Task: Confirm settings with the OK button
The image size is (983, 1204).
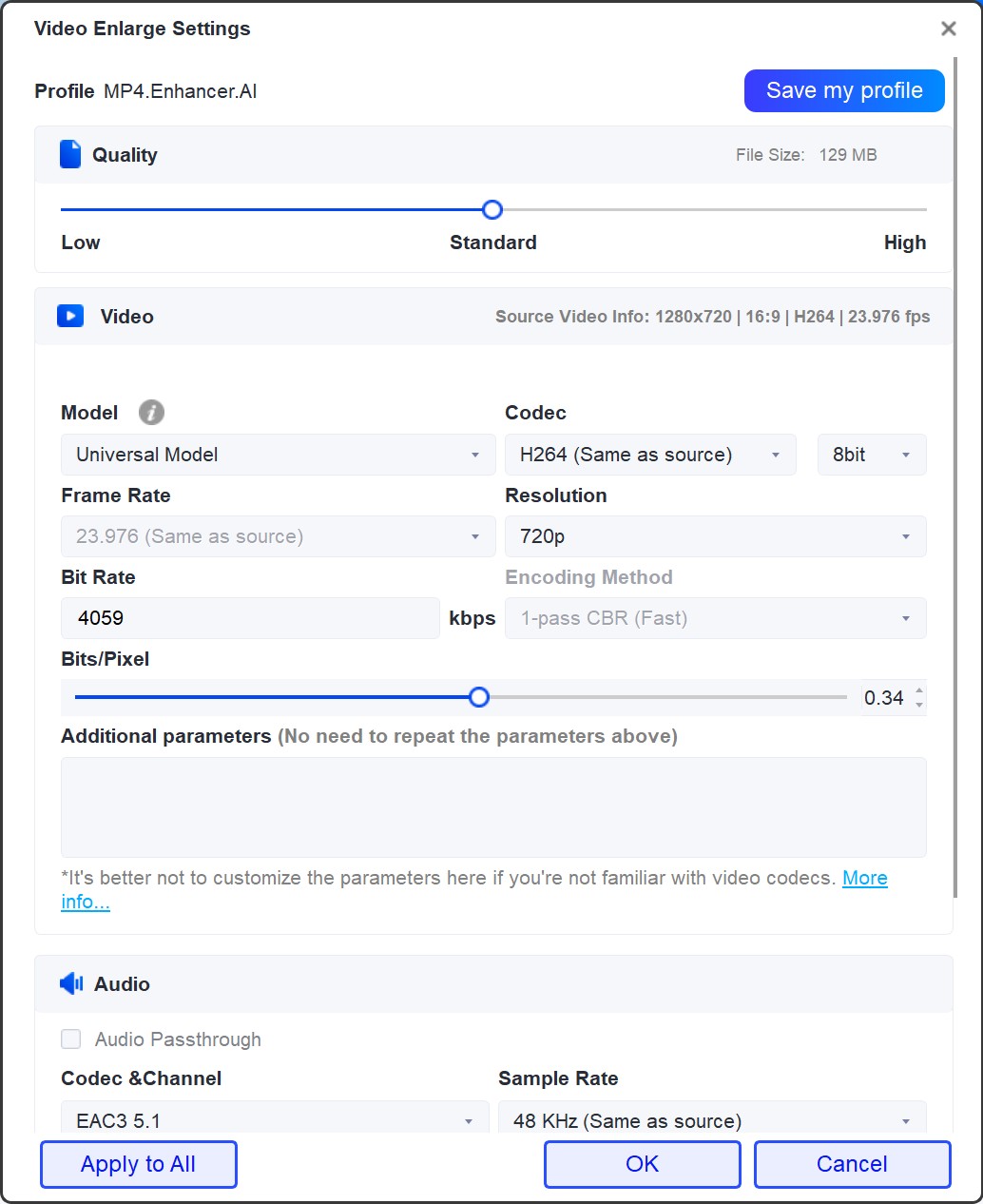Action: pos(641,1164)
